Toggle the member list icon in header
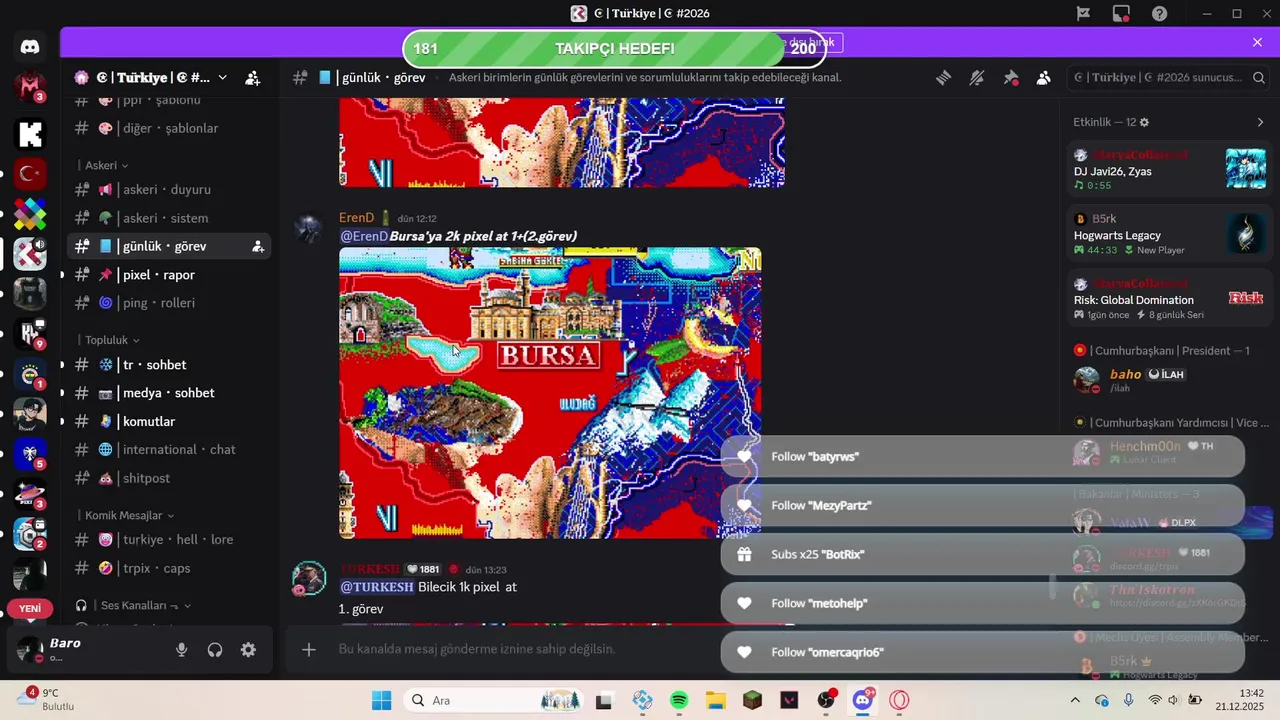Viewport: 1280px width, 720px height. click(1044, 77)
